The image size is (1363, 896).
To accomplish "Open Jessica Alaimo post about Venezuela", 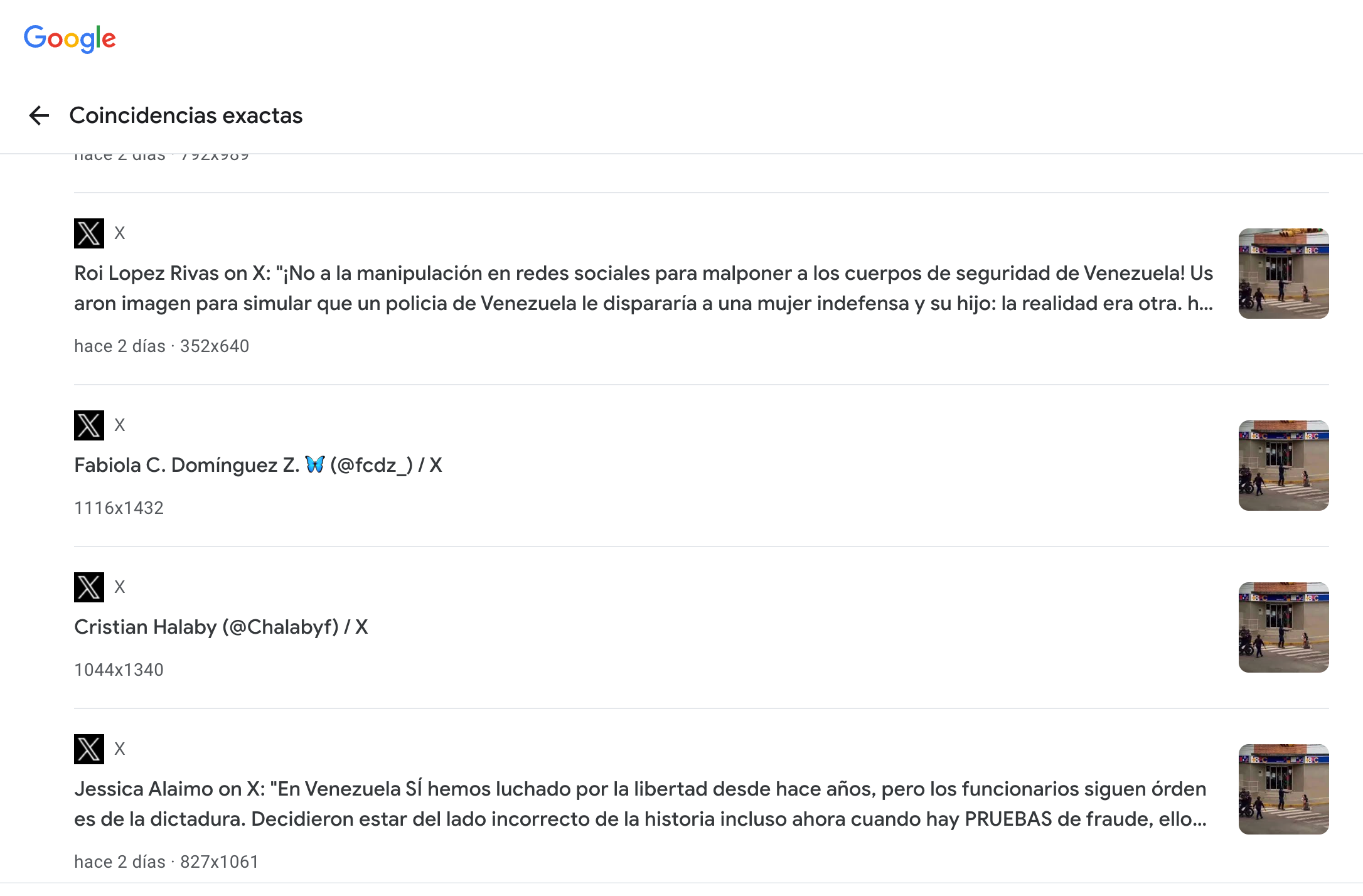I will 641,804.
